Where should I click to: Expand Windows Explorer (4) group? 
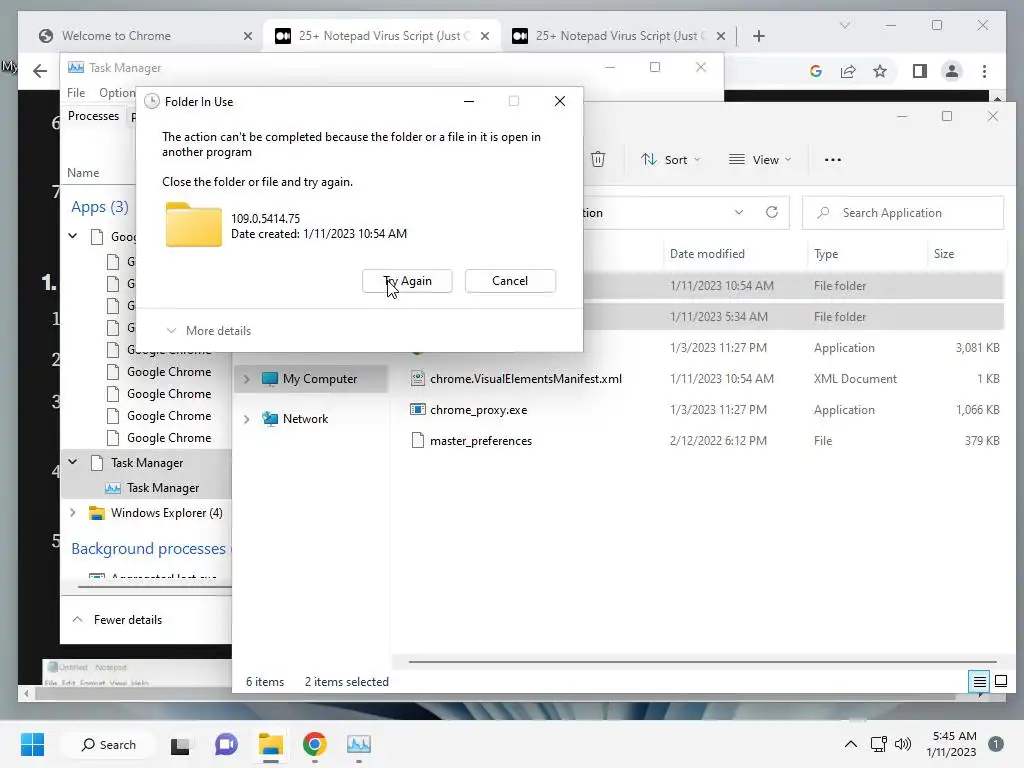coord(72,513)
